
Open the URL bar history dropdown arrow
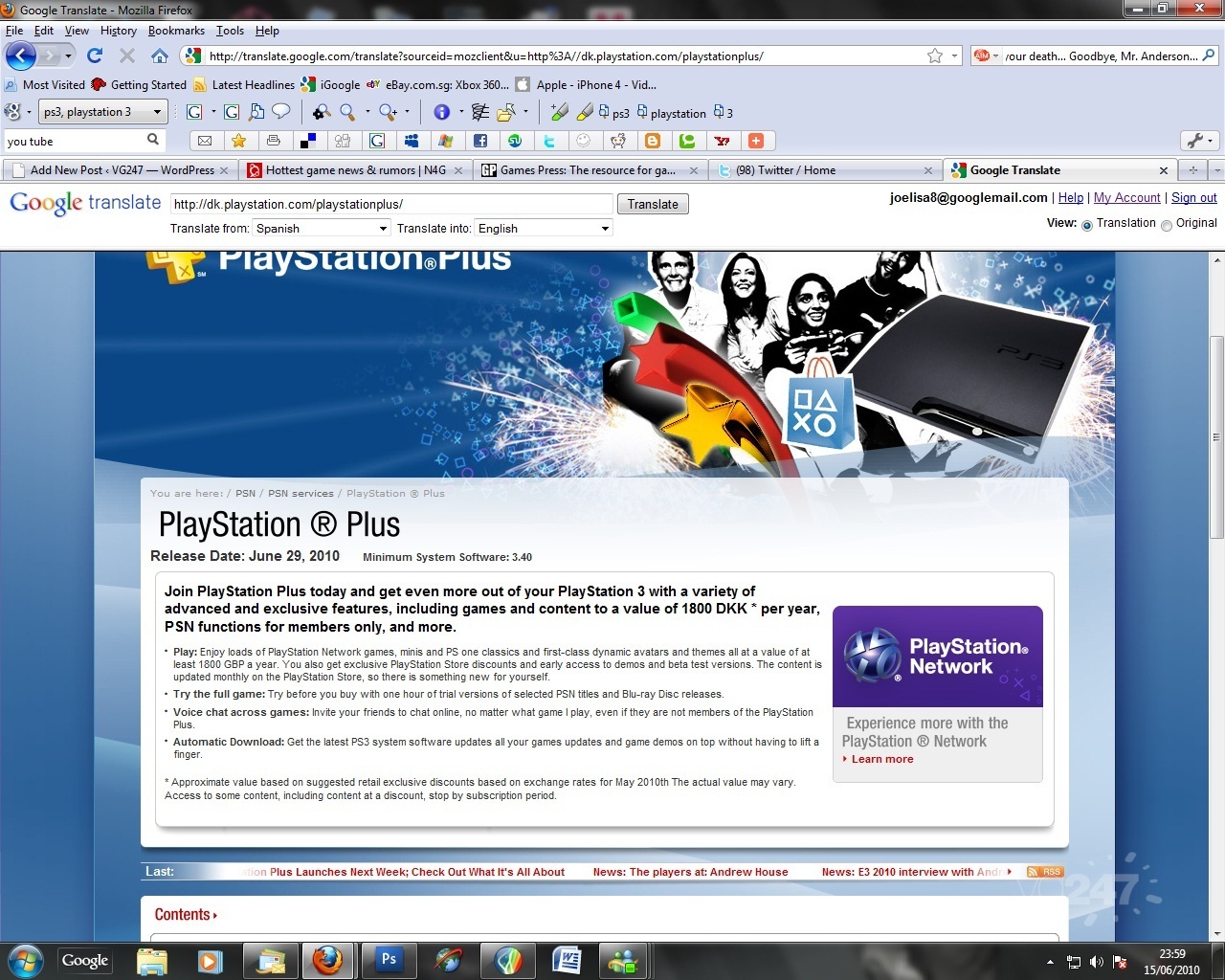point(954,56)
